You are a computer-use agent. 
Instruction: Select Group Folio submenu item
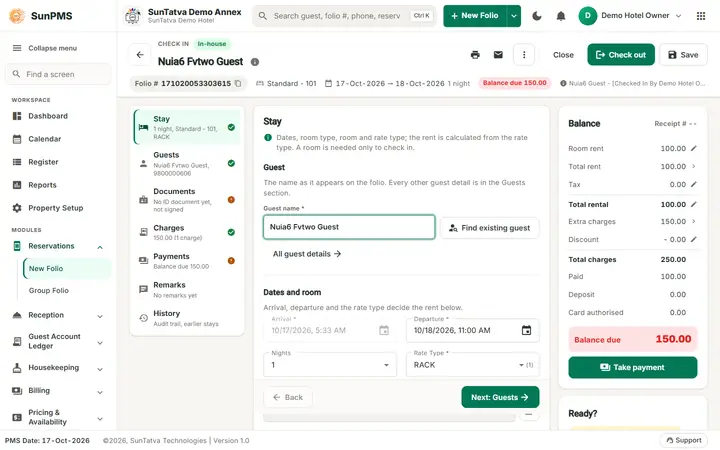[x=67, y=291]
